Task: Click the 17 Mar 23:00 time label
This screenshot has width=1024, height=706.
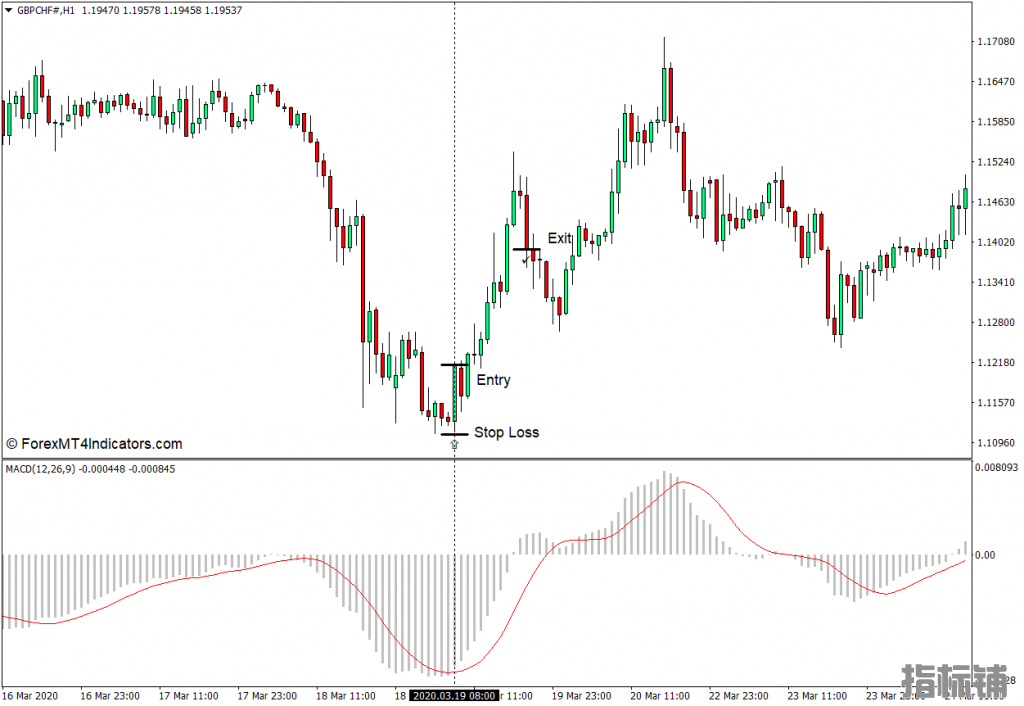Action: coord(267,696)
